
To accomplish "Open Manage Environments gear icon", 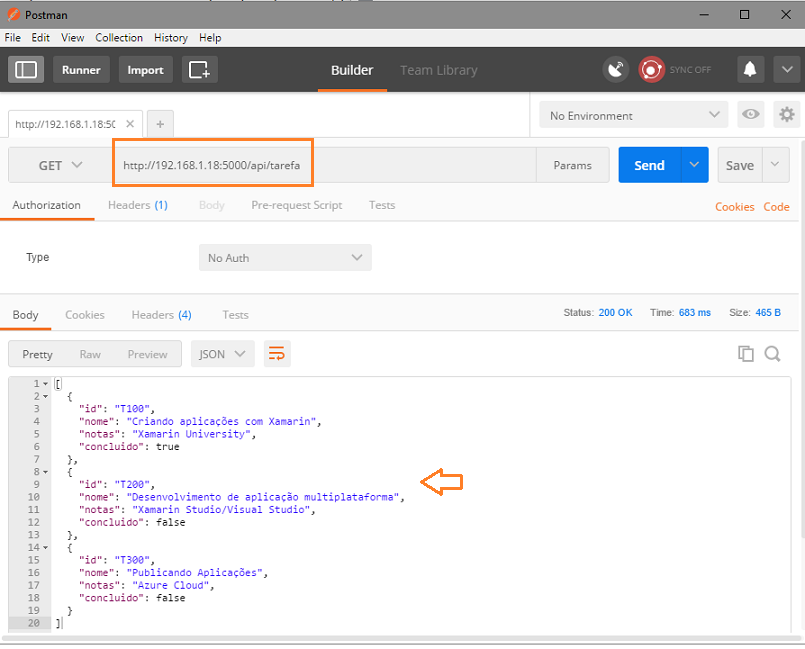I will [x=787, y=114].
